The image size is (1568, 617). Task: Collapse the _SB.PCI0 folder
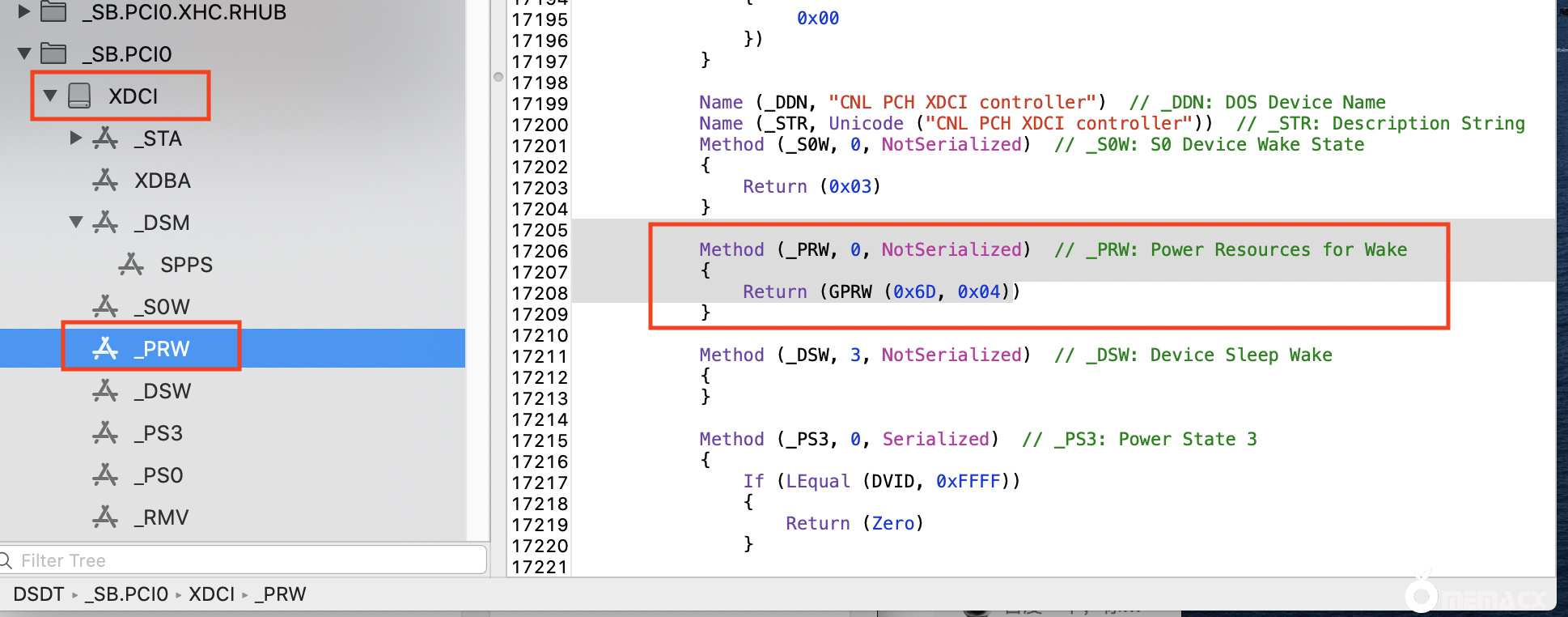point(24,53)
